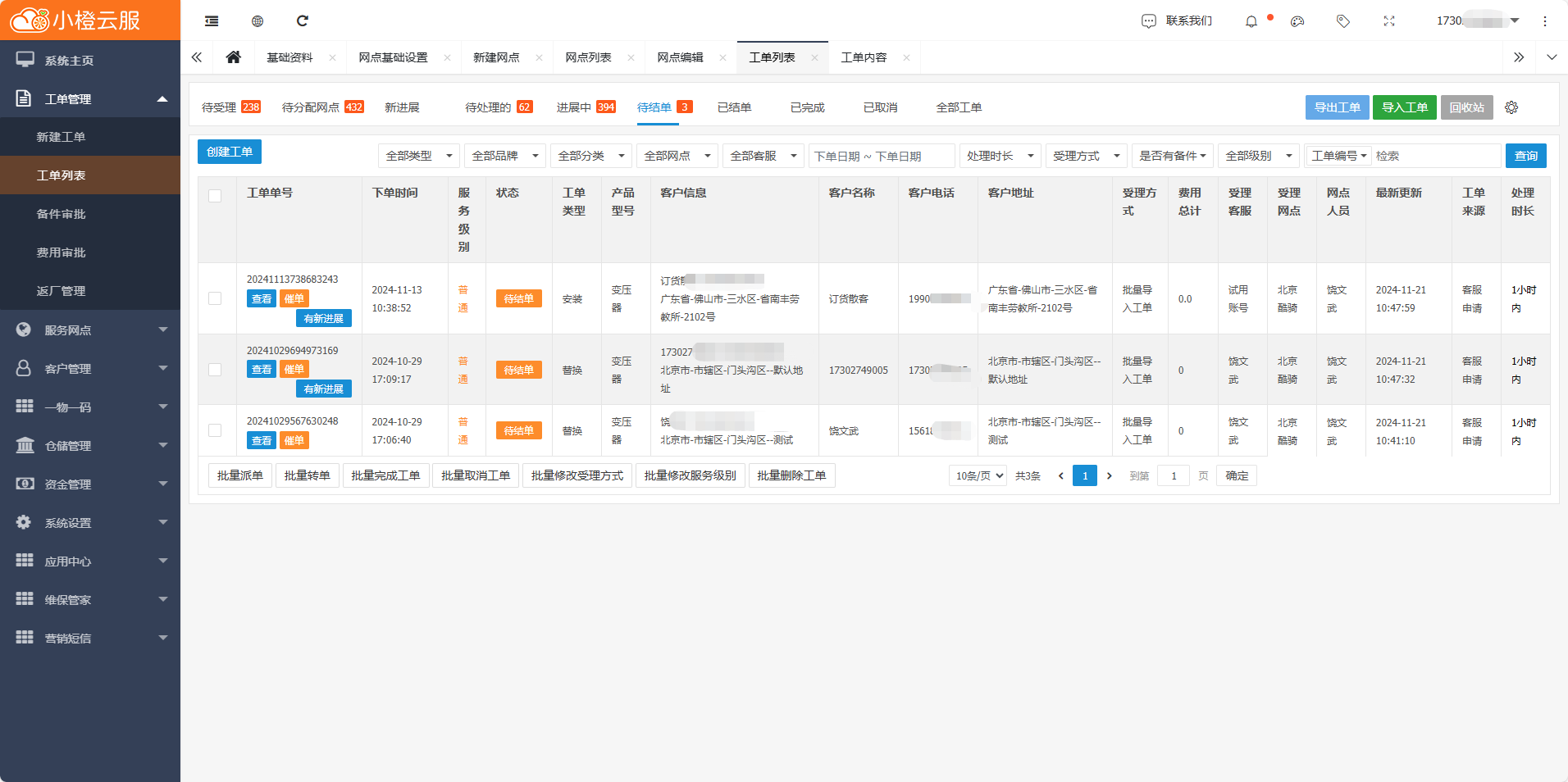Expand 服务网点 sidebar menu
Viewport: 1568px width, 782px height.
coord(90,330)
